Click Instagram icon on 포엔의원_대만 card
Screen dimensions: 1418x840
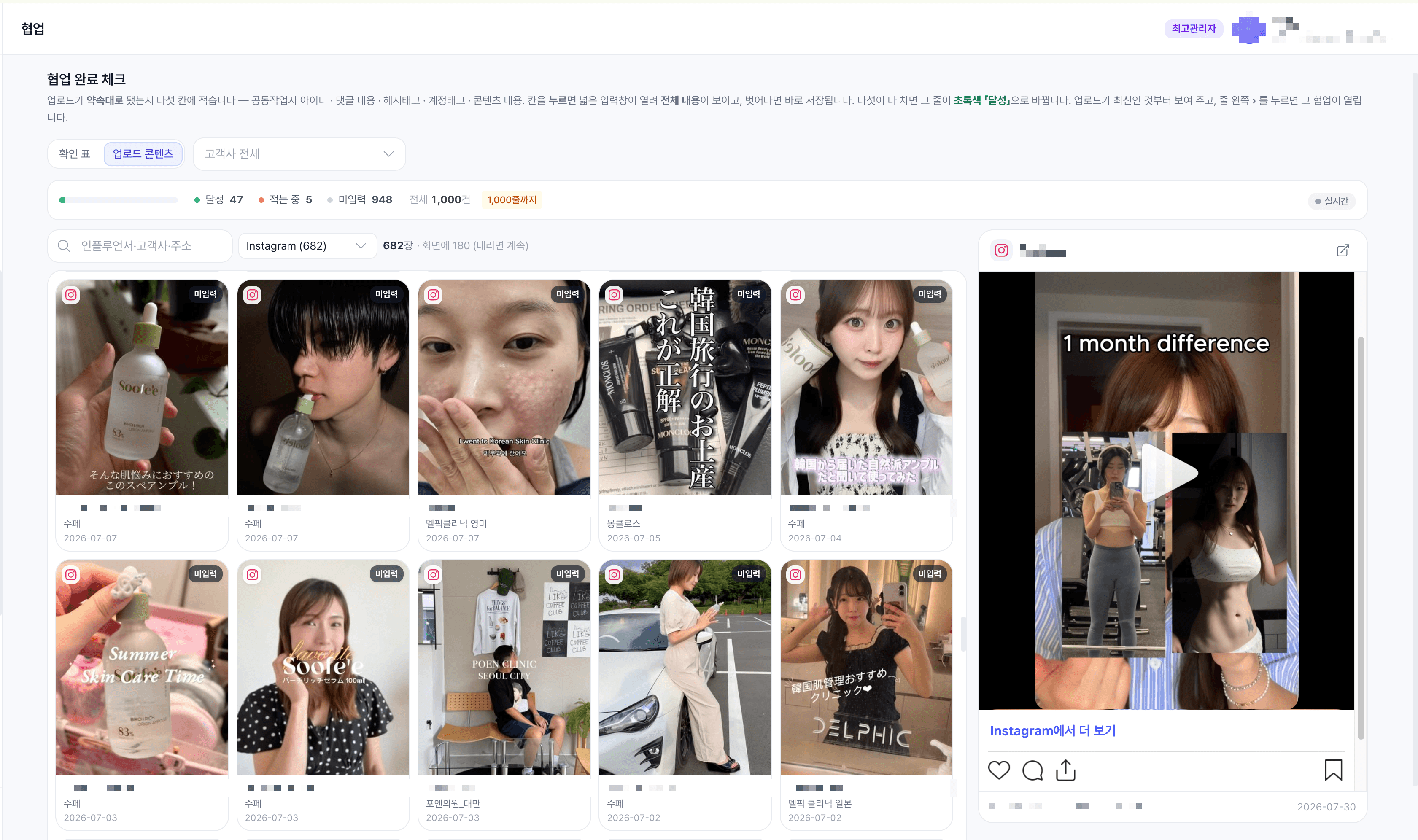point(433,574)
